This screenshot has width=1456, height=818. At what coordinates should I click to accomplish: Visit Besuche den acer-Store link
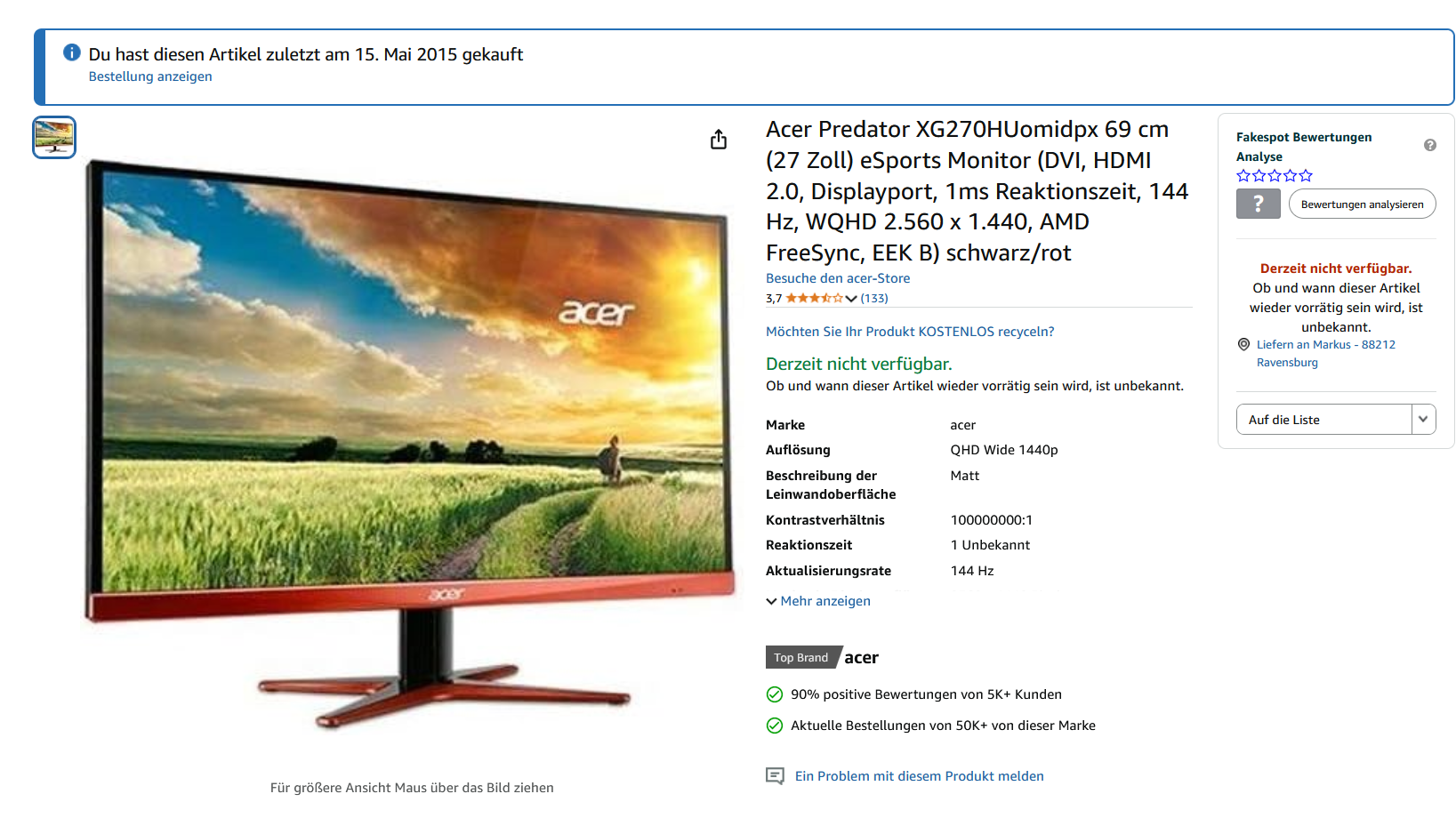point(838,278)
